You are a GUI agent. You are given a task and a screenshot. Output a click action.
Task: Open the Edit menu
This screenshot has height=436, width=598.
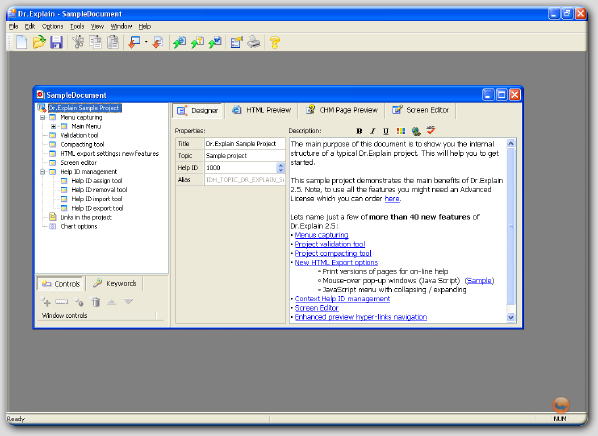click(x=30, y=26)
